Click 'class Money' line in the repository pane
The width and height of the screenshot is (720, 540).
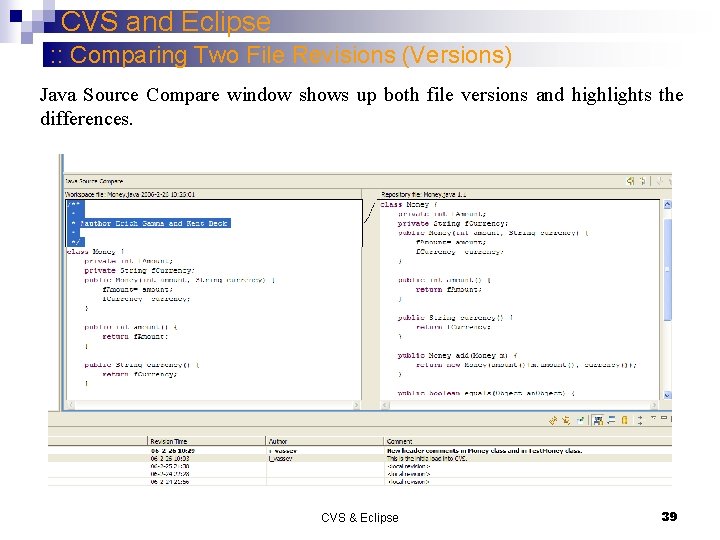[x=409, y=205]
